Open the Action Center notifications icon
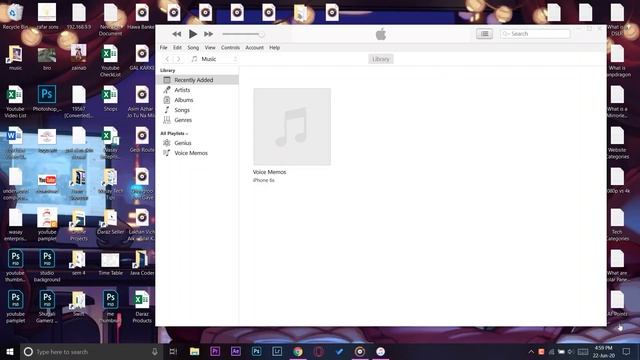The image size is (640, 360). pyautogui.click(x=626, y=351)
